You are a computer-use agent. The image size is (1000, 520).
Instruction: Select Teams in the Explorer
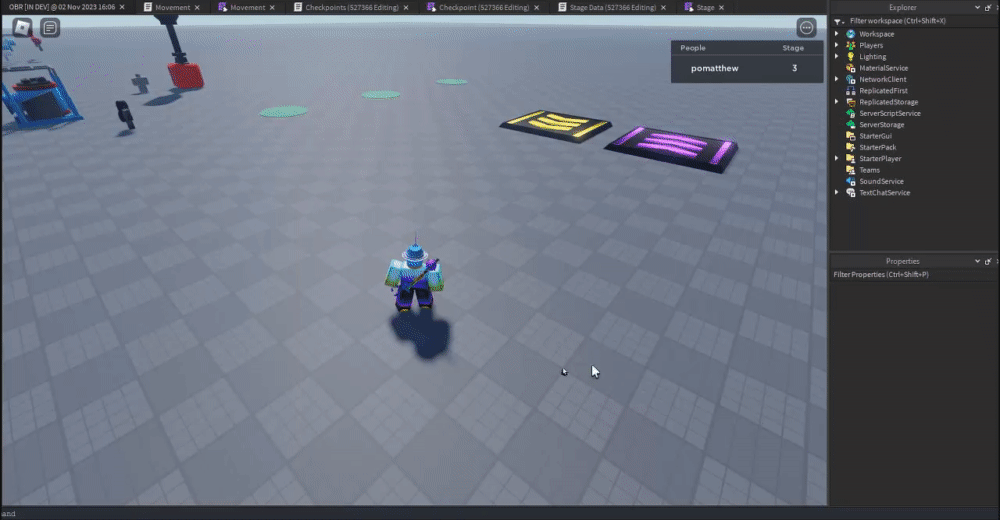point(869,170)
